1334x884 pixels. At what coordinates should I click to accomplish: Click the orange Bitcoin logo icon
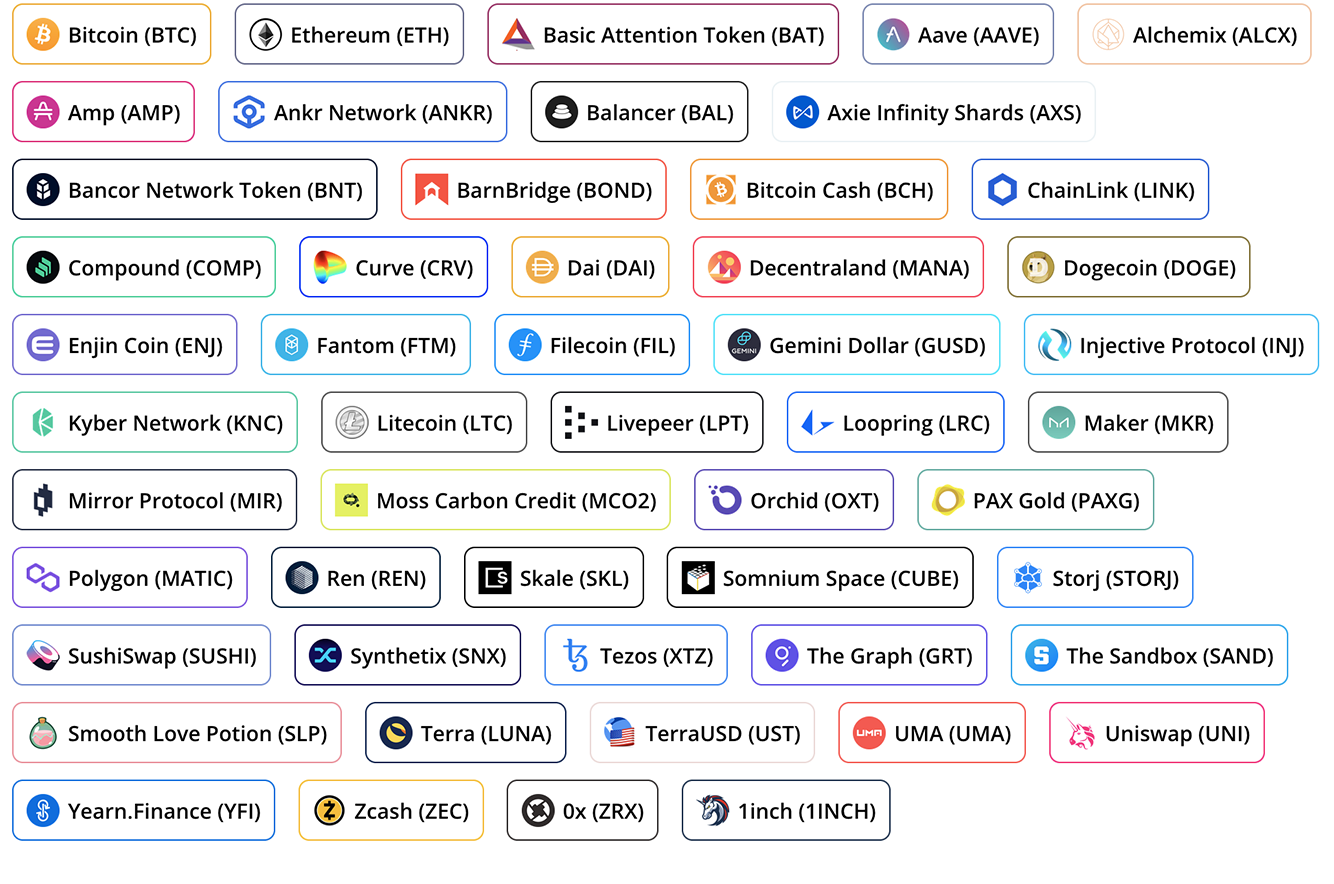(x=43, y=35)
